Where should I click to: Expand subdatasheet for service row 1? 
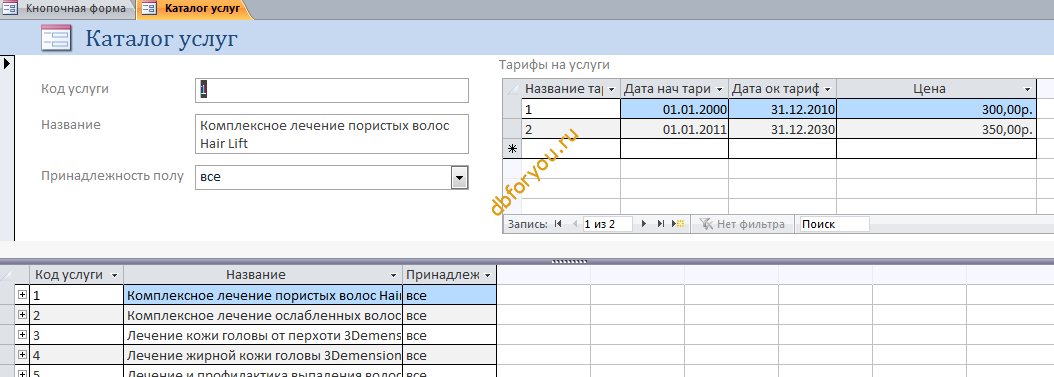click(22, 294)
